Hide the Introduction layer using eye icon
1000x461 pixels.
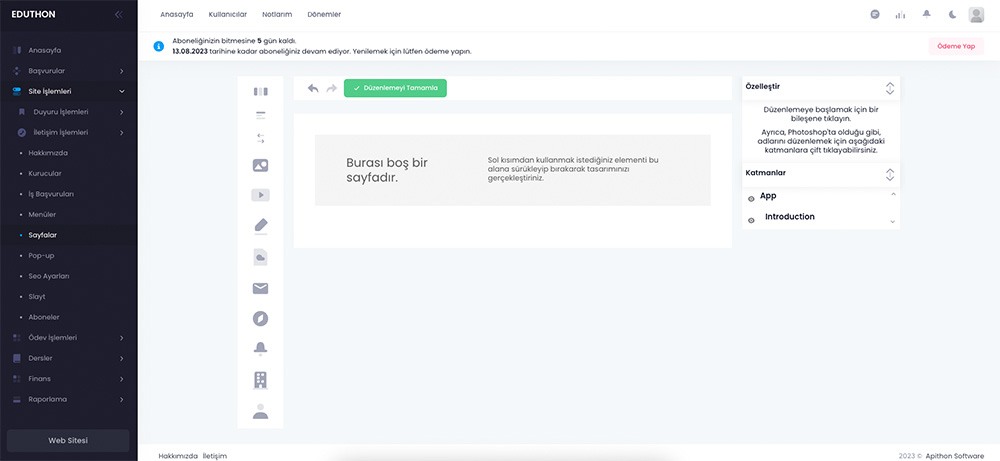[751, 219]
